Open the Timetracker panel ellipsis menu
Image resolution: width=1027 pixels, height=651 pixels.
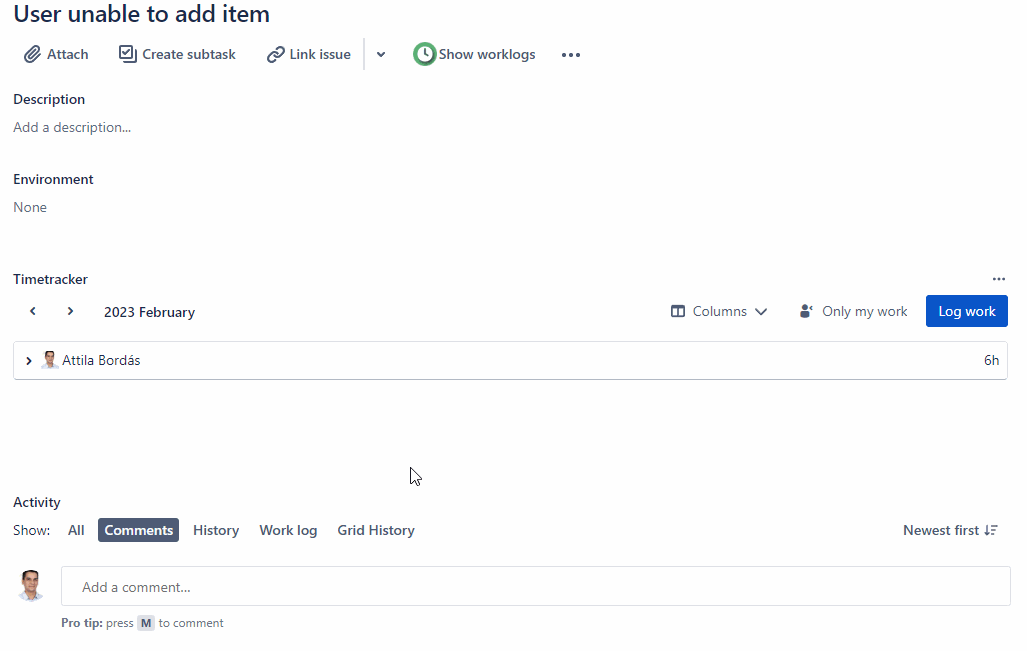point(998,280)
